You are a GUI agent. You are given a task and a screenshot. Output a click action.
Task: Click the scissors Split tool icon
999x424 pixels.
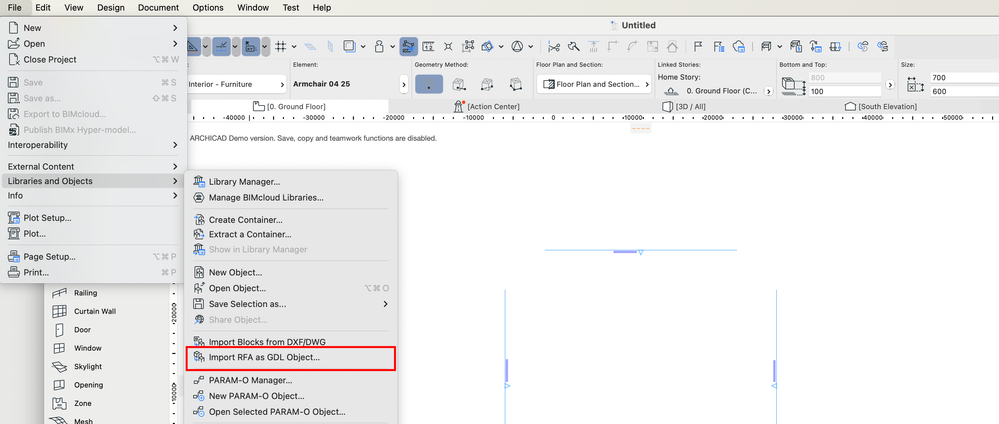[x=554, y=47]
